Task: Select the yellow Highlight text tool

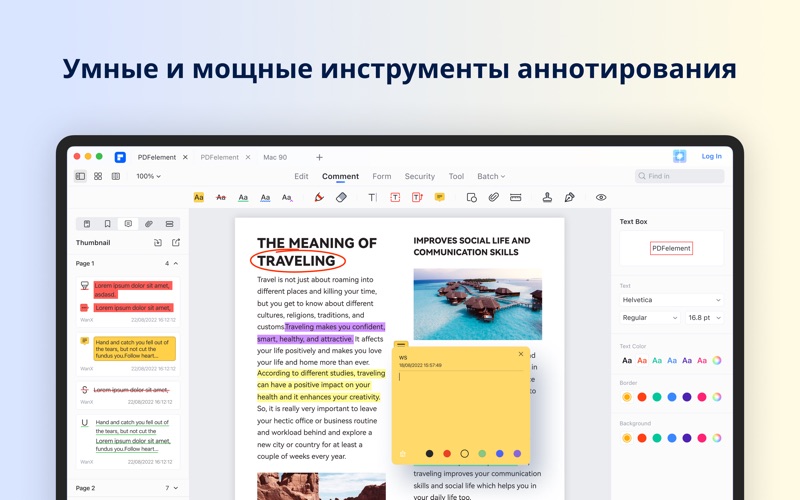Action: [198, 198]
